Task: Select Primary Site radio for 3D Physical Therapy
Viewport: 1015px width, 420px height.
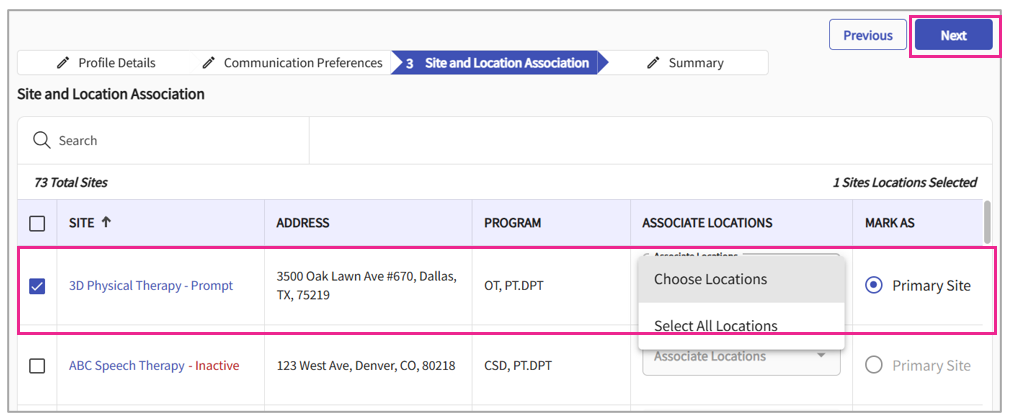Action: [874, 286]
